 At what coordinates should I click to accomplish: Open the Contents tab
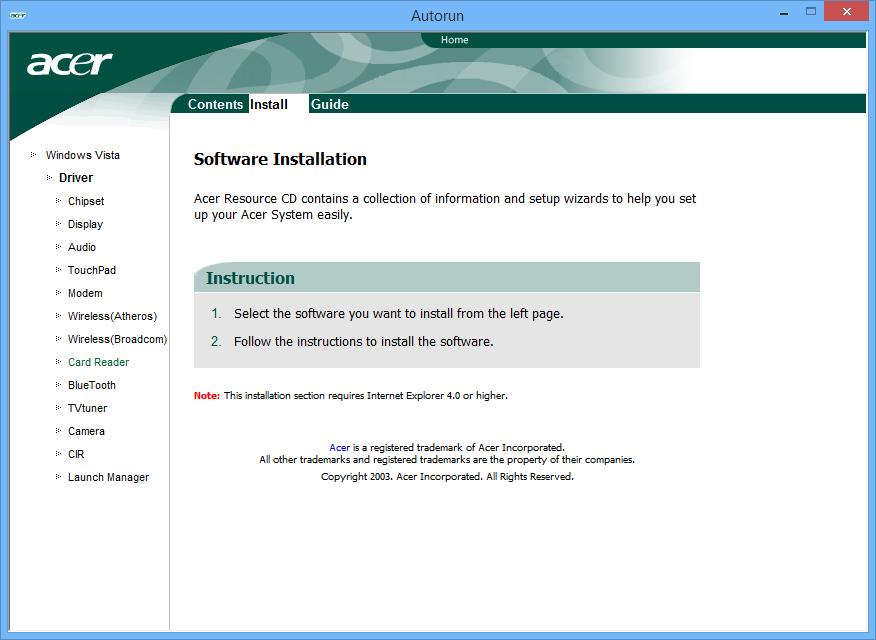pos(215,104)
